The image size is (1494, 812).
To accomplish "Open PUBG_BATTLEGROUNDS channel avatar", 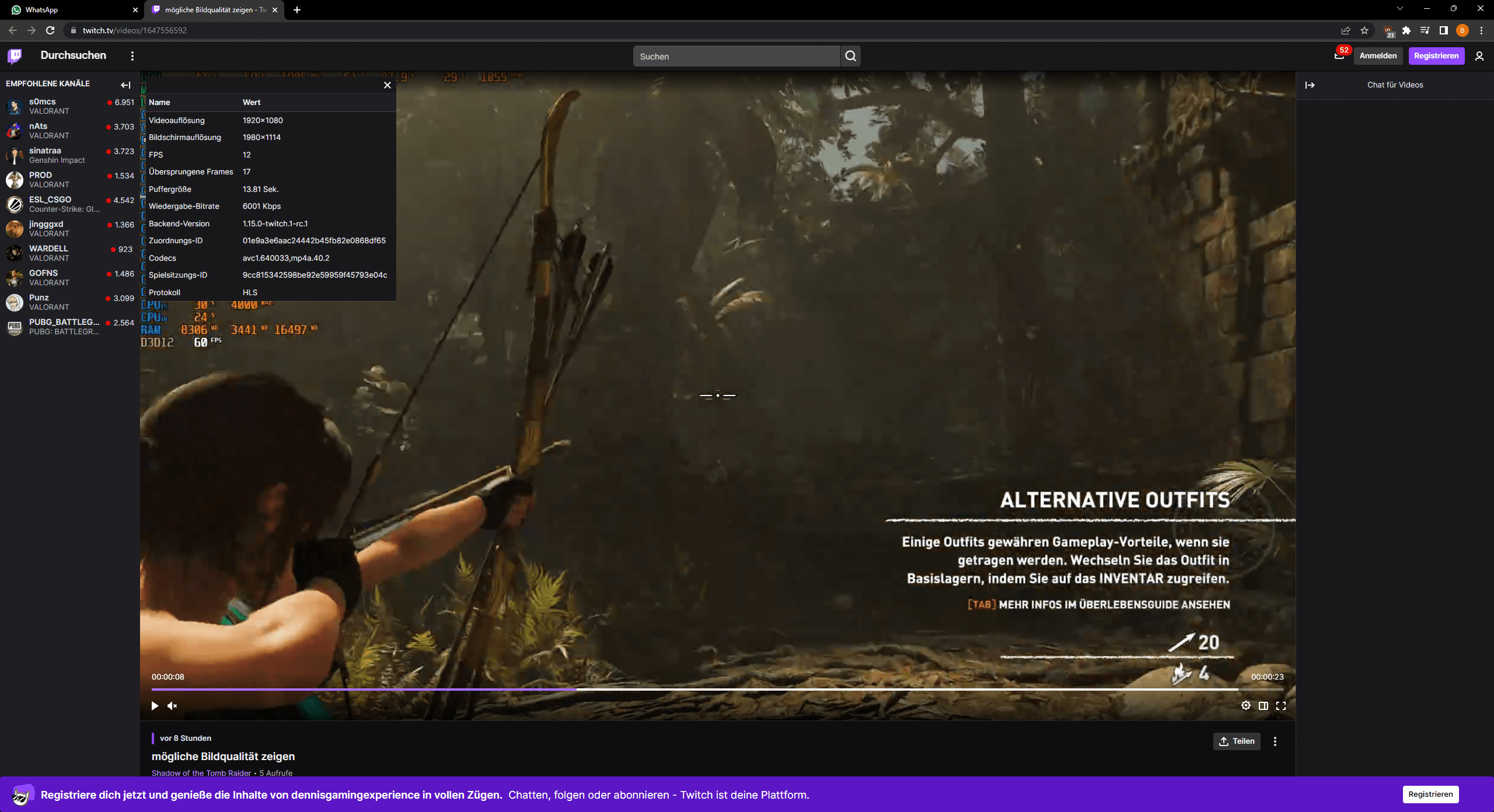I will (x=15, y=327).
